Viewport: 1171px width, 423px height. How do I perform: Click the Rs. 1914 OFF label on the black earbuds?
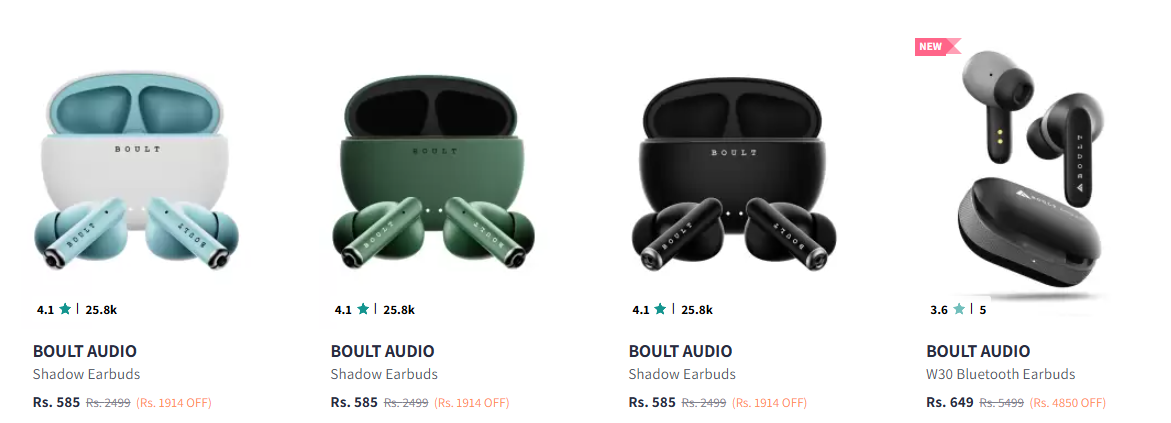769,403
